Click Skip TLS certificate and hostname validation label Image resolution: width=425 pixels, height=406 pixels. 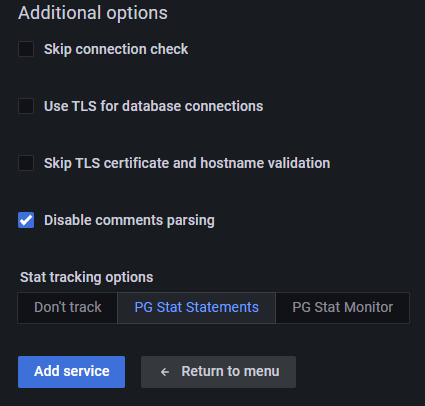click(x=187, y=163)
